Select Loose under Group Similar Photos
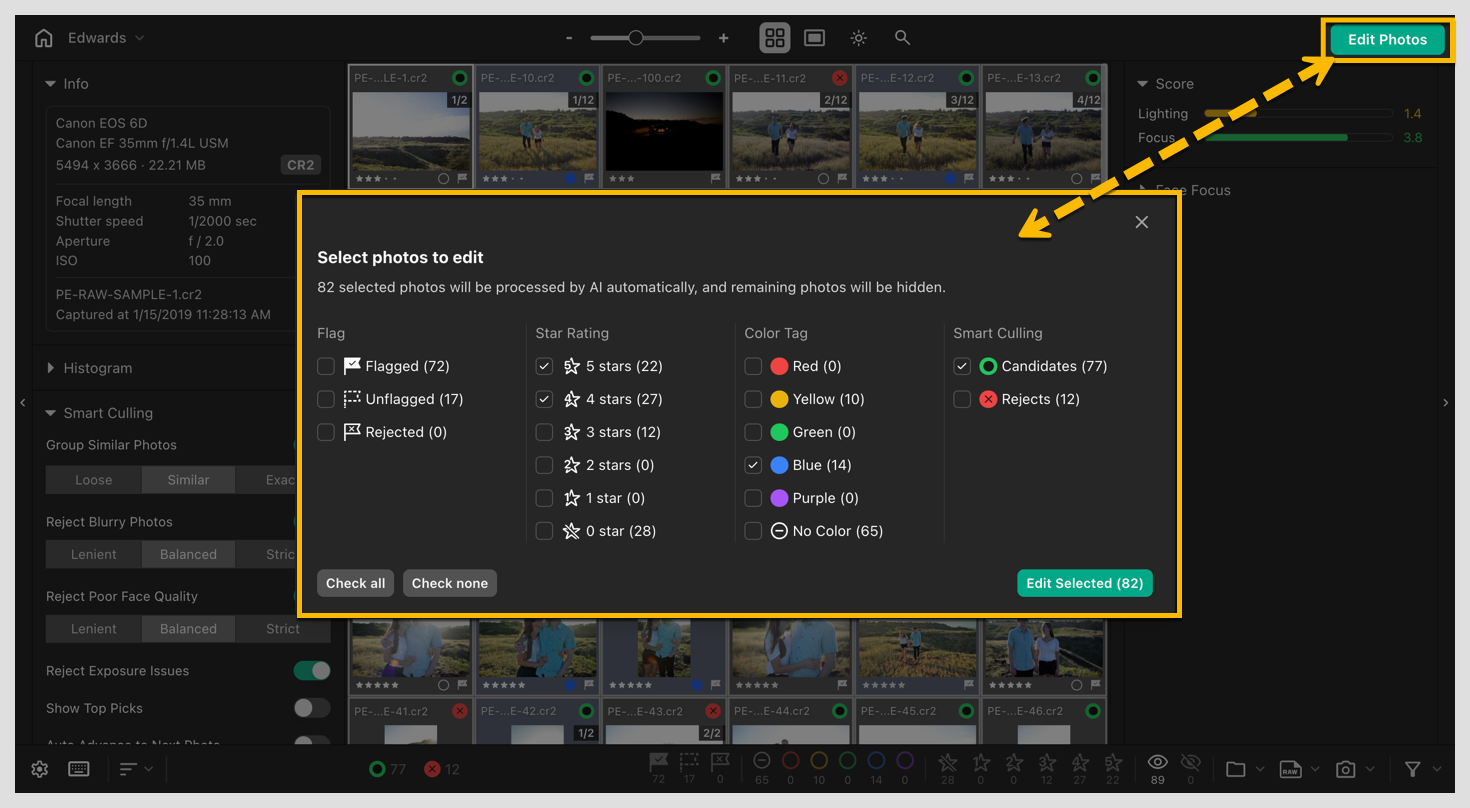Image resolution: width=1470 pixels, height=808 pixels. coord(93,480)
